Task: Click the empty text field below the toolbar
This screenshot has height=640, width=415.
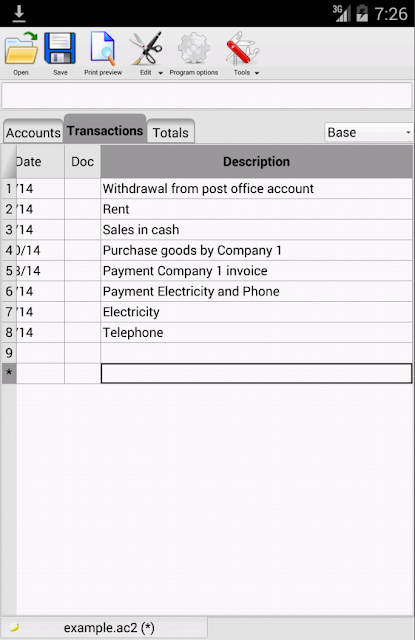Action: coord(207,96)
